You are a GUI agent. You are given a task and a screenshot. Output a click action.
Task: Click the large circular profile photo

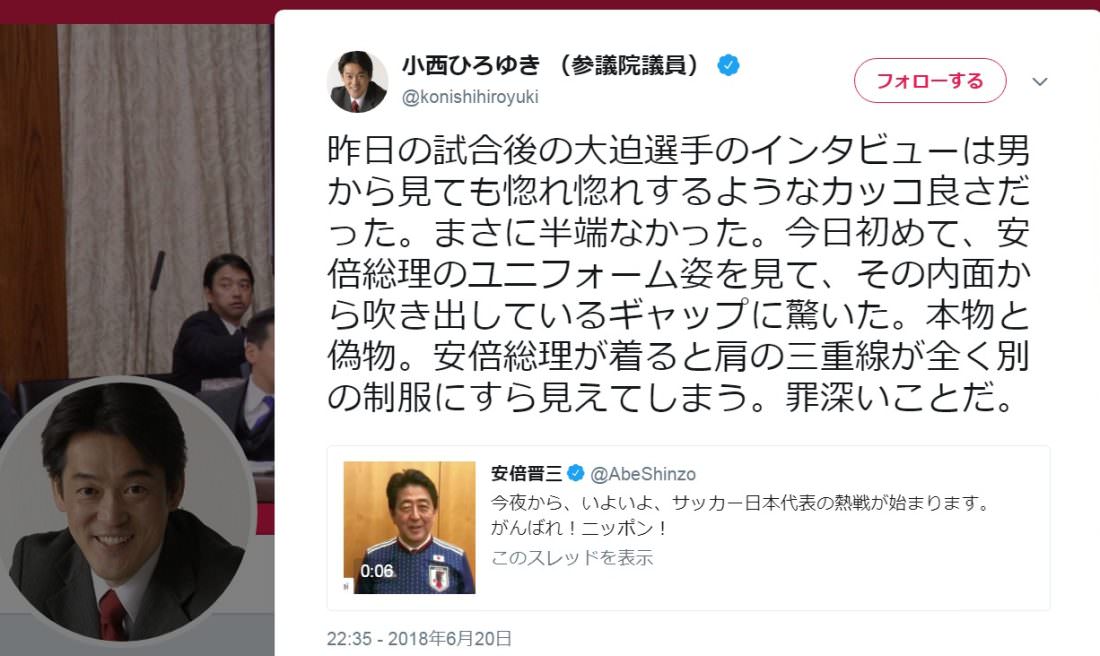point(125,511)
